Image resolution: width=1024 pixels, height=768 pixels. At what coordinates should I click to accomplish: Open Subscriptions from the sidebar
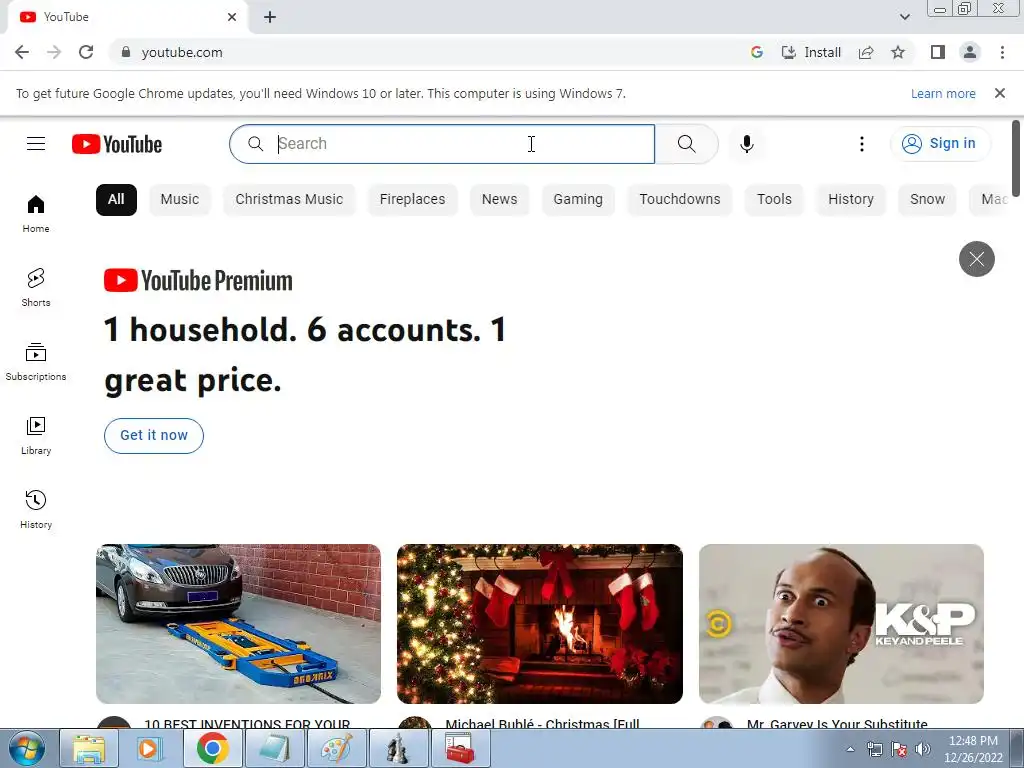tap(36, 361)
